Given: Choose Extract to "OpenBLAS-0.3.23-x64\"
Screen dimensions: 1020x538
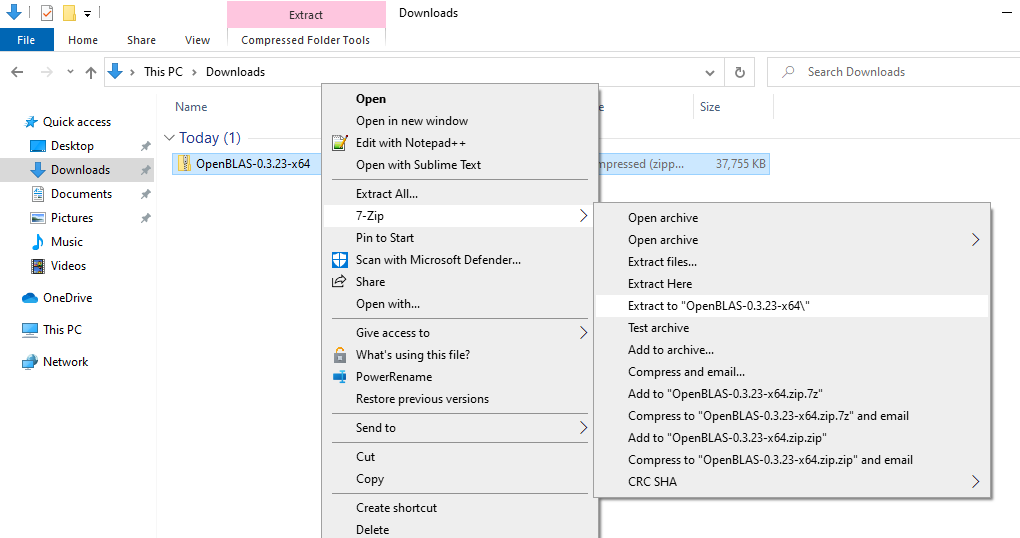Looking at the screenshot, I should tap(792, 306).
